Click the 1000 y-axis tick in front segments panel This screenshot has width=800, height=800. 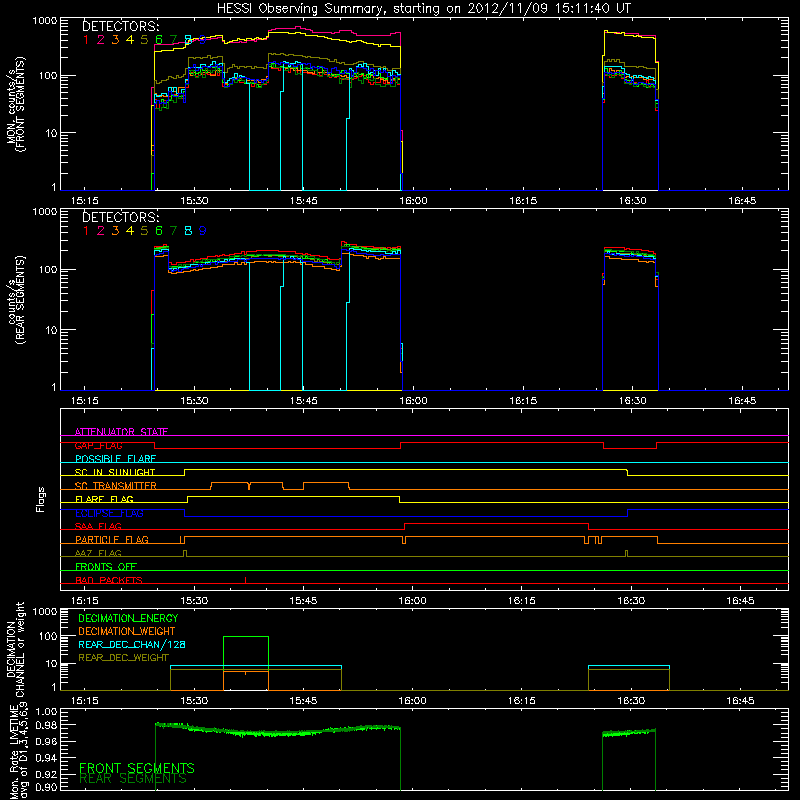click(x=45, y=21)
